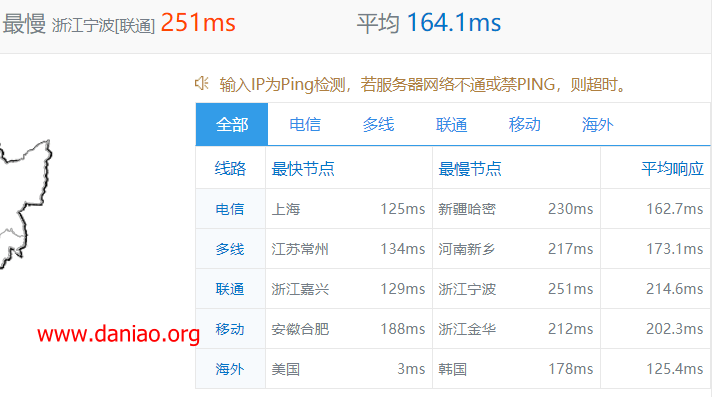Click the 最快节点 column header

click(303, 169)
